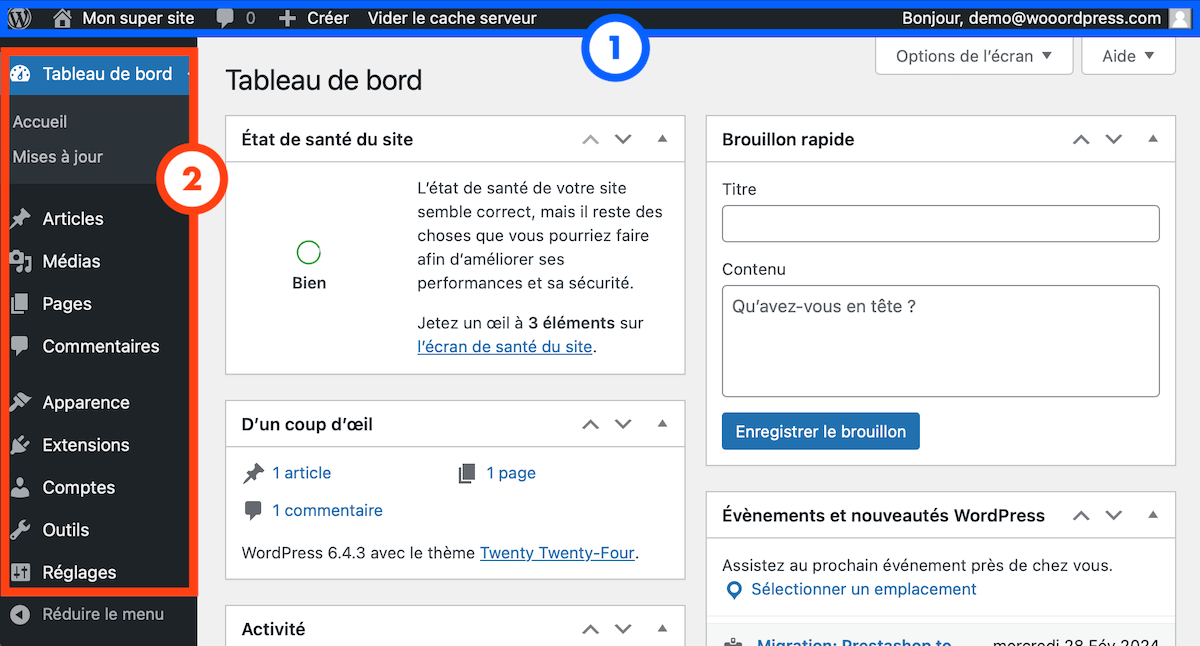Screen dimensions: 1200x646
Task: Click the green Bien health status circle
Action: click(309, 252)
